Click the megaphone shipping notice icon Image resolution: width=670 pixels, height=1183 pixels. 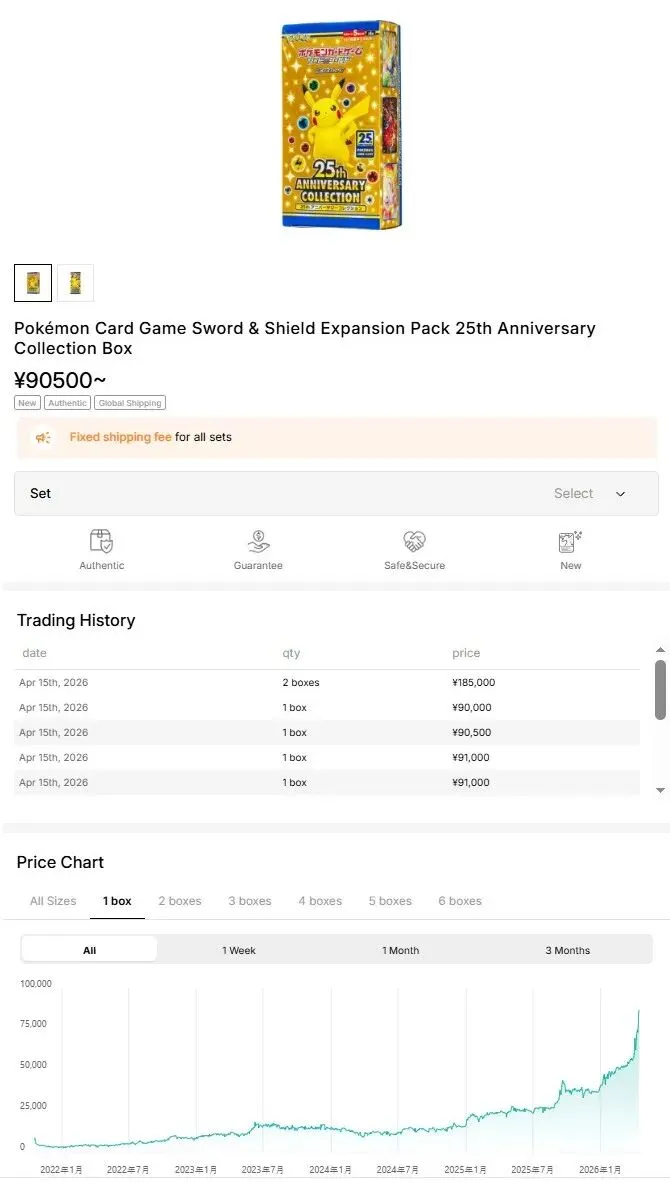42,437
